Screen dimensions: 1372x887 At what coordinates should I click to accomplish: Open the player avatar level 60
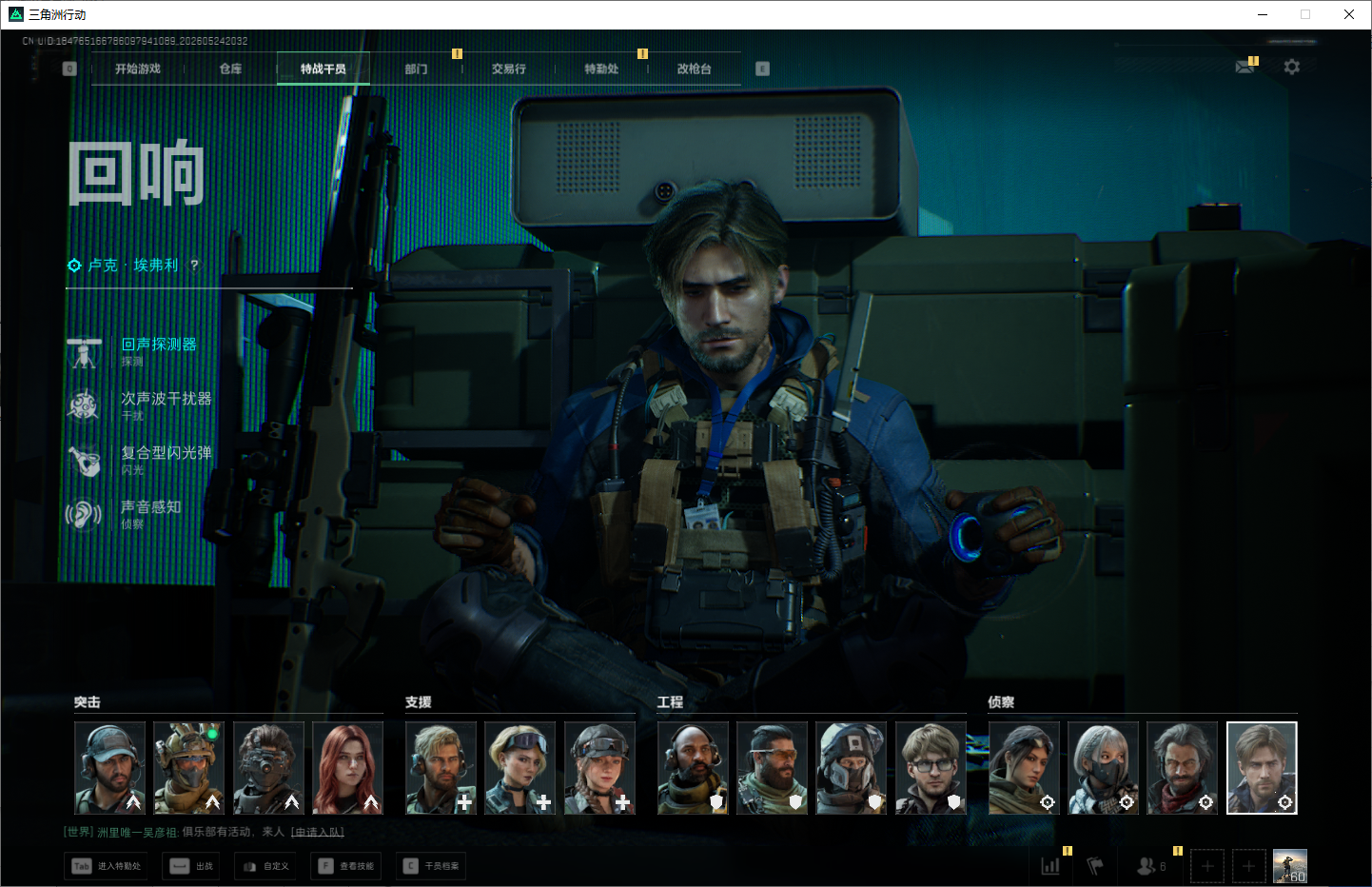1290,866
